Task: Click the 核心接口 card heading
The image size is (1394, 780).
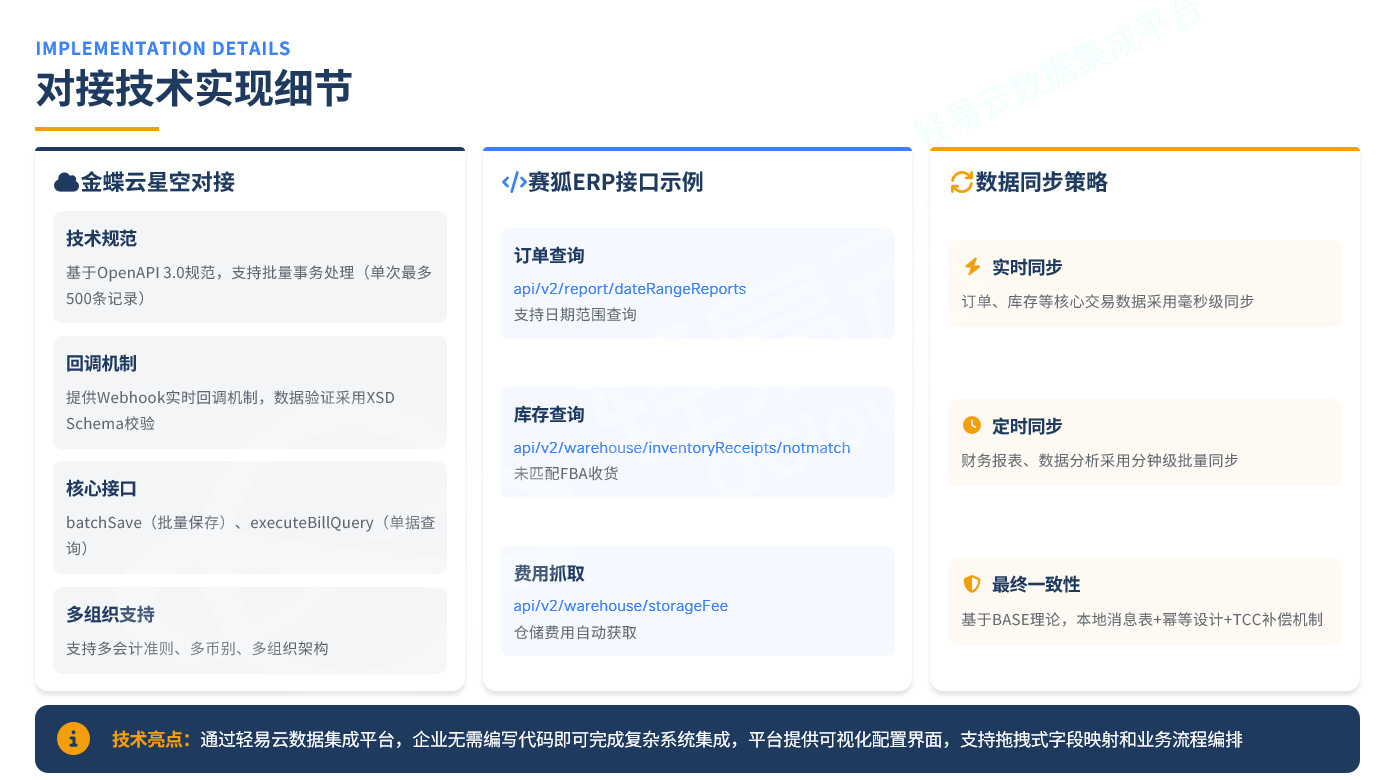Action: [x=101, y=489]
